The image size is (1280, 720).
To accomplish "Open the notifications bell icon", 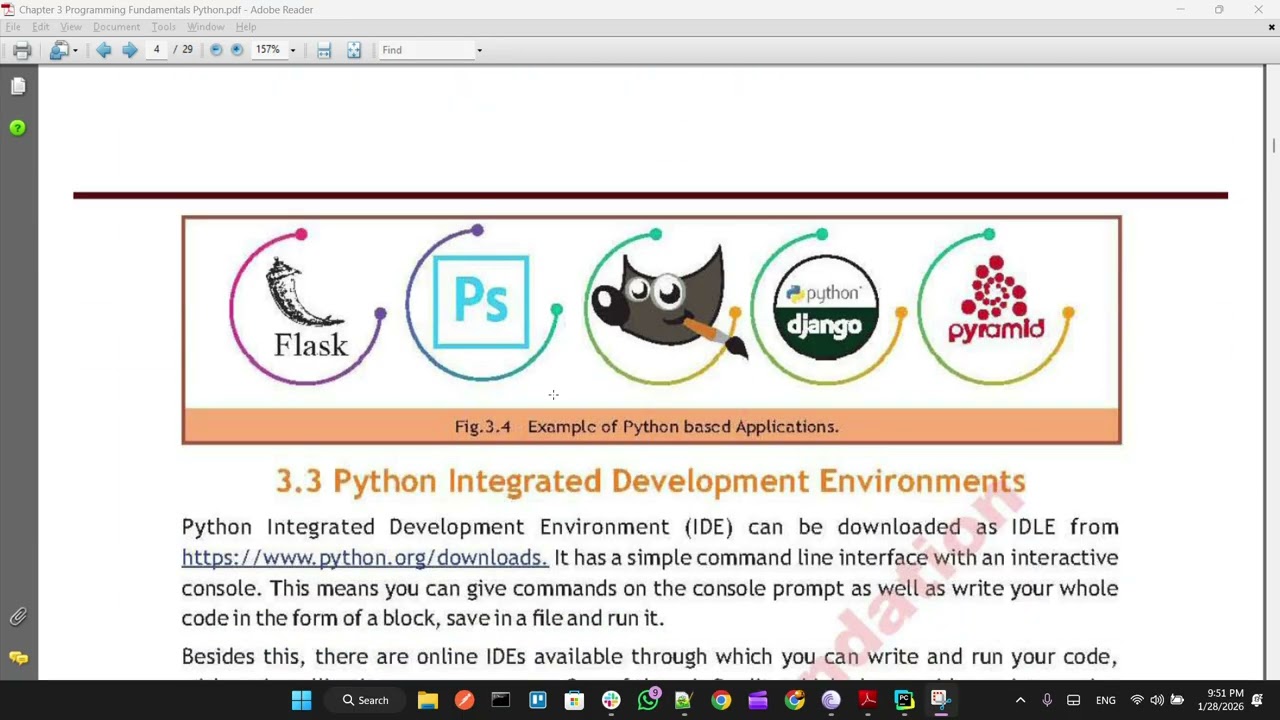I will coord(1257,700).
